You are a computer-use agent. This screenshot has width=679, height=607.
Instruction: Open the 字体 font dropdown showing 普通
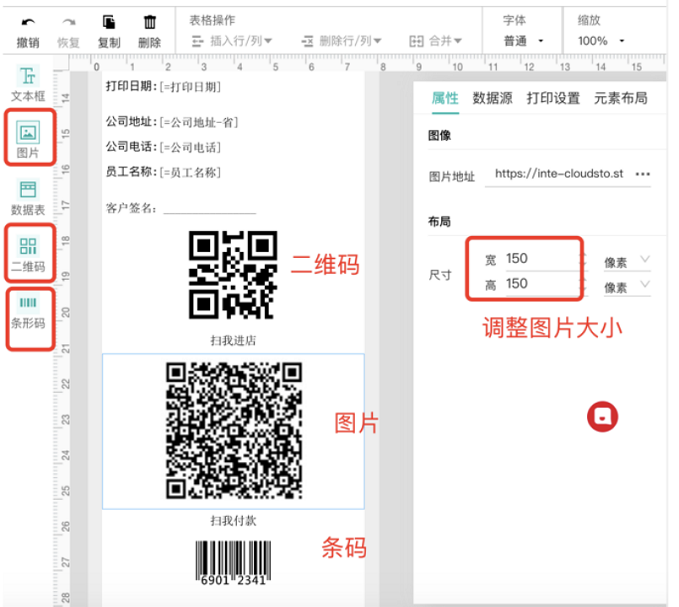point(525,41)
